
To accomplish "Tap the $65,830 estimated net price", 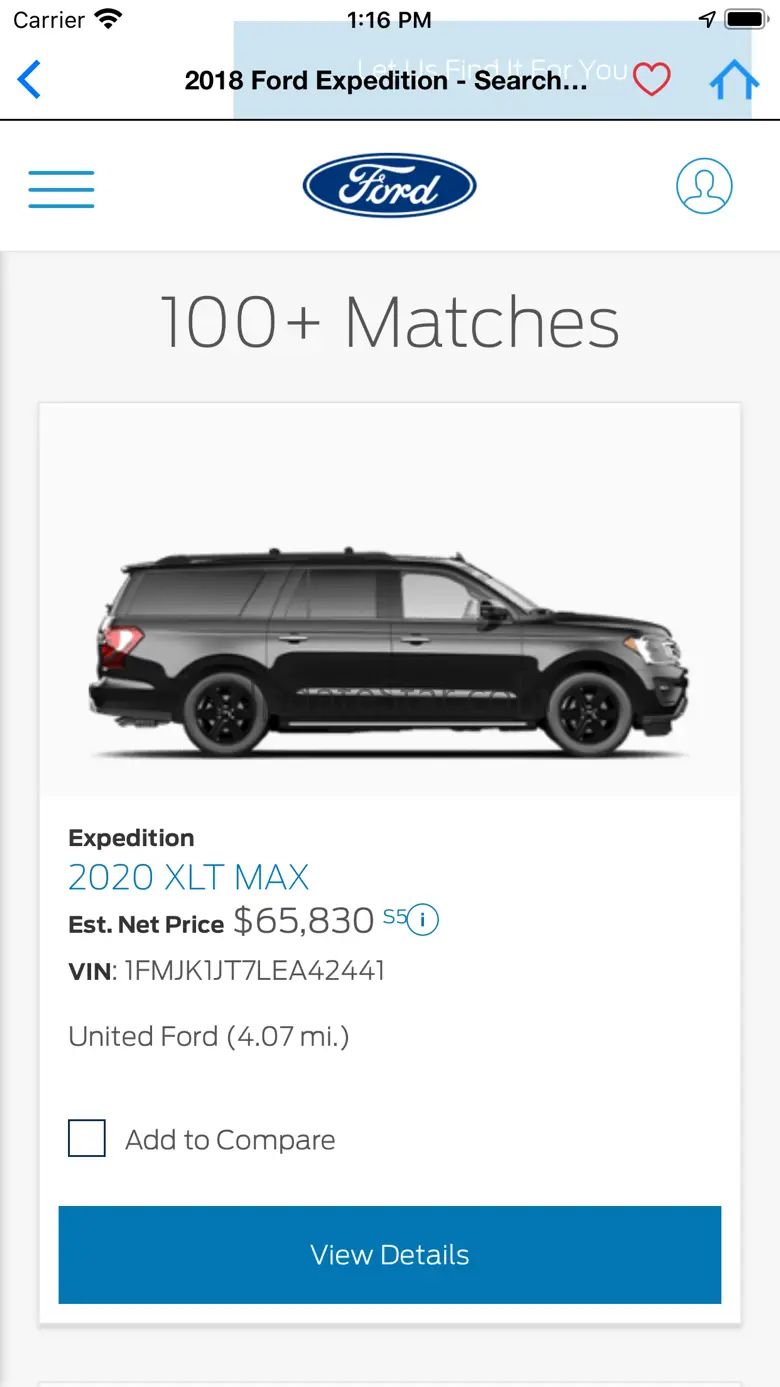I will 304,921.
